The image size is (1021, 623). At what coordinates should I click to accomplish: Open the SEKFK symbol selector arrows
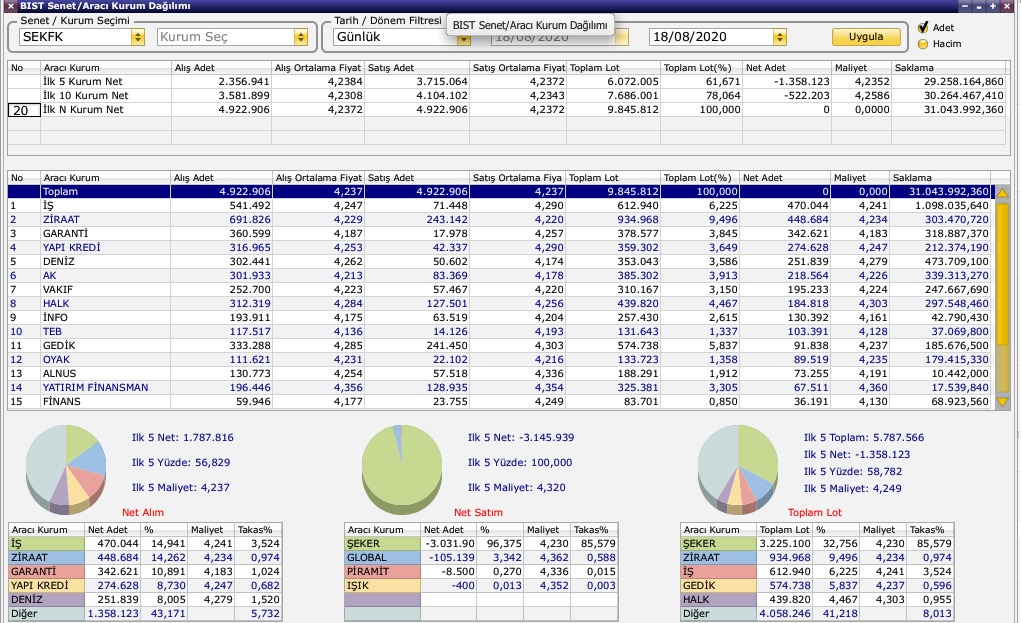137,37
